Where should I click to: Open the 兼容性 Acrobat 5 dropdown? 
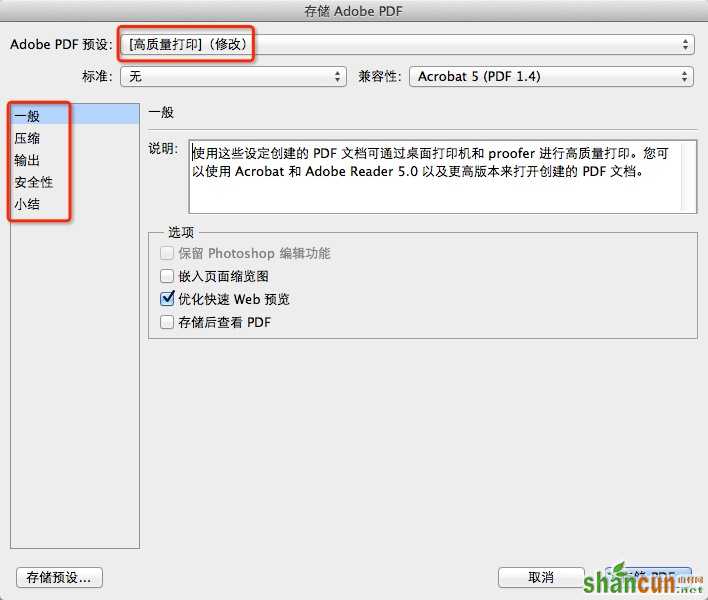pyautogui.click(x=551, y=76)
